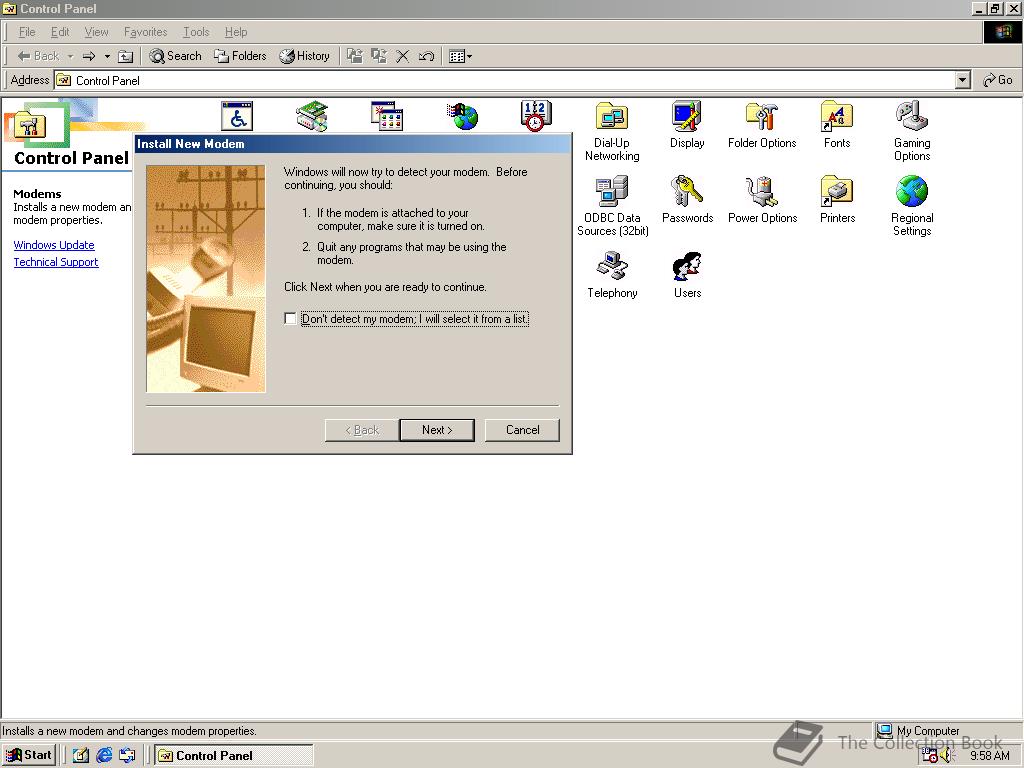Open Folder Options icon

coord(762,125)
